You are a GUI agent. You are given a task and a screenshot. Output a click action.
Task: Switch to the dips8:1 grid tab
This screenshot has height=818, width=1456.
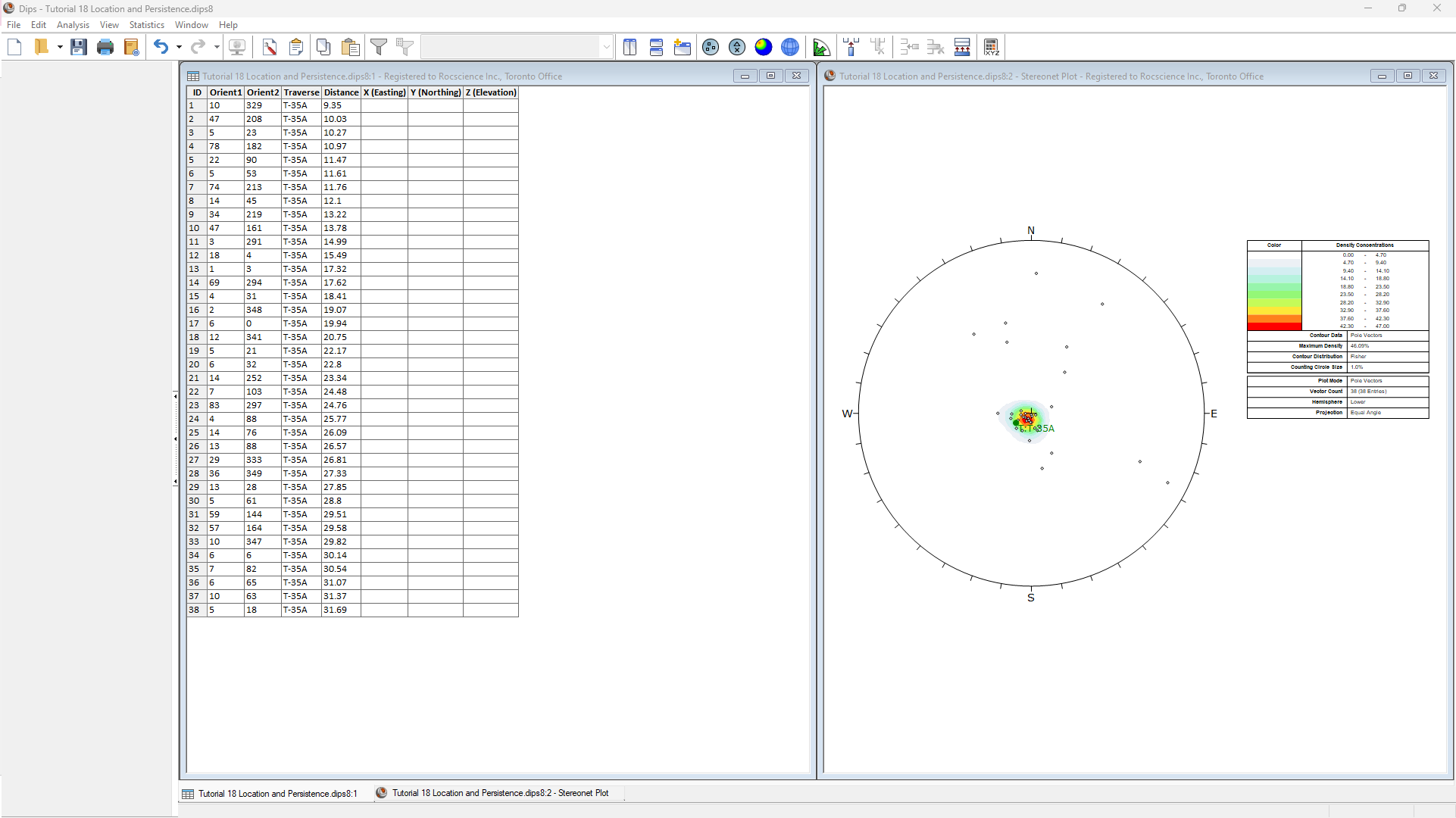pyautogui.click(x=270, y=794)
